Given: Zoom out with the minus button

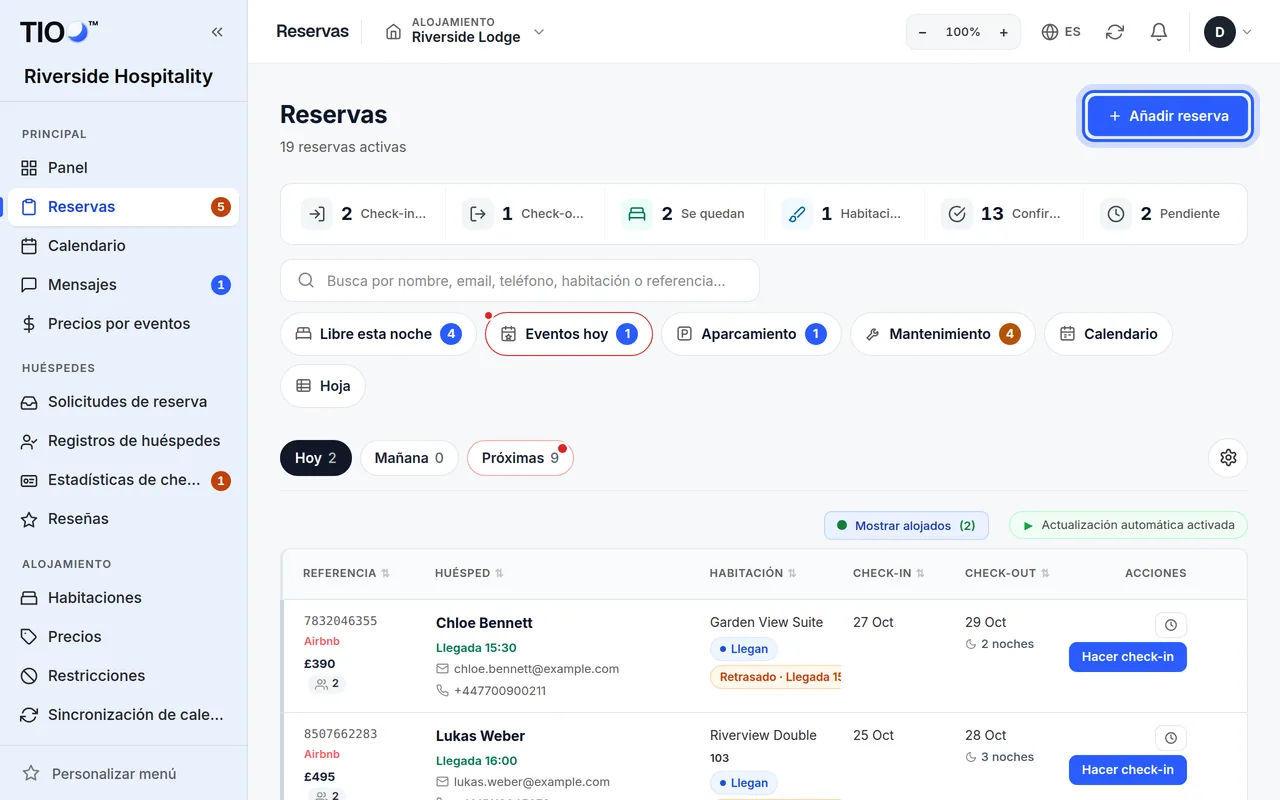Looking at the screenshot, I should (922, 32).
